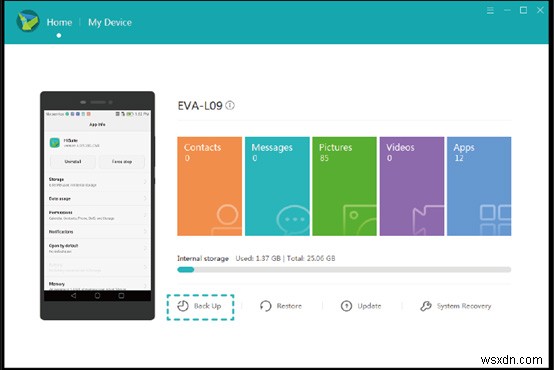The height and width of the screenshot is (370, 554).
Task: Click the camera icon on Videos tile
Action: pyautogui.click(x=428, y=220)
